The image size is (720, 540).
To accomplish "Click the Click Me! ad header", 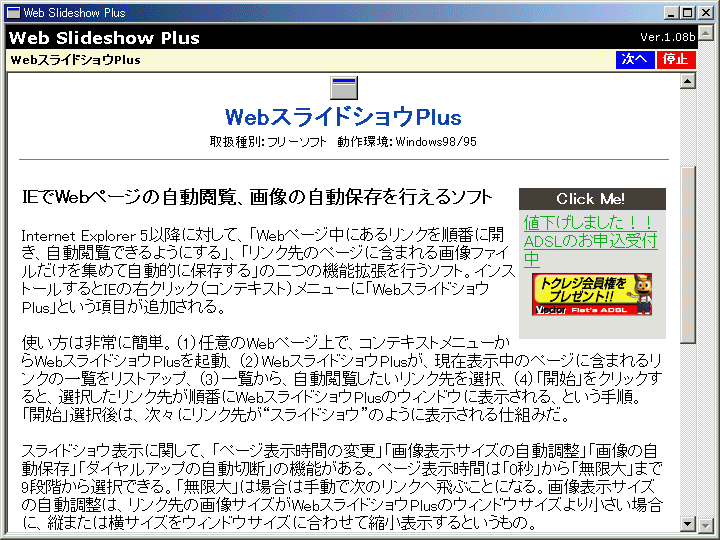I will tap(592, 199).
